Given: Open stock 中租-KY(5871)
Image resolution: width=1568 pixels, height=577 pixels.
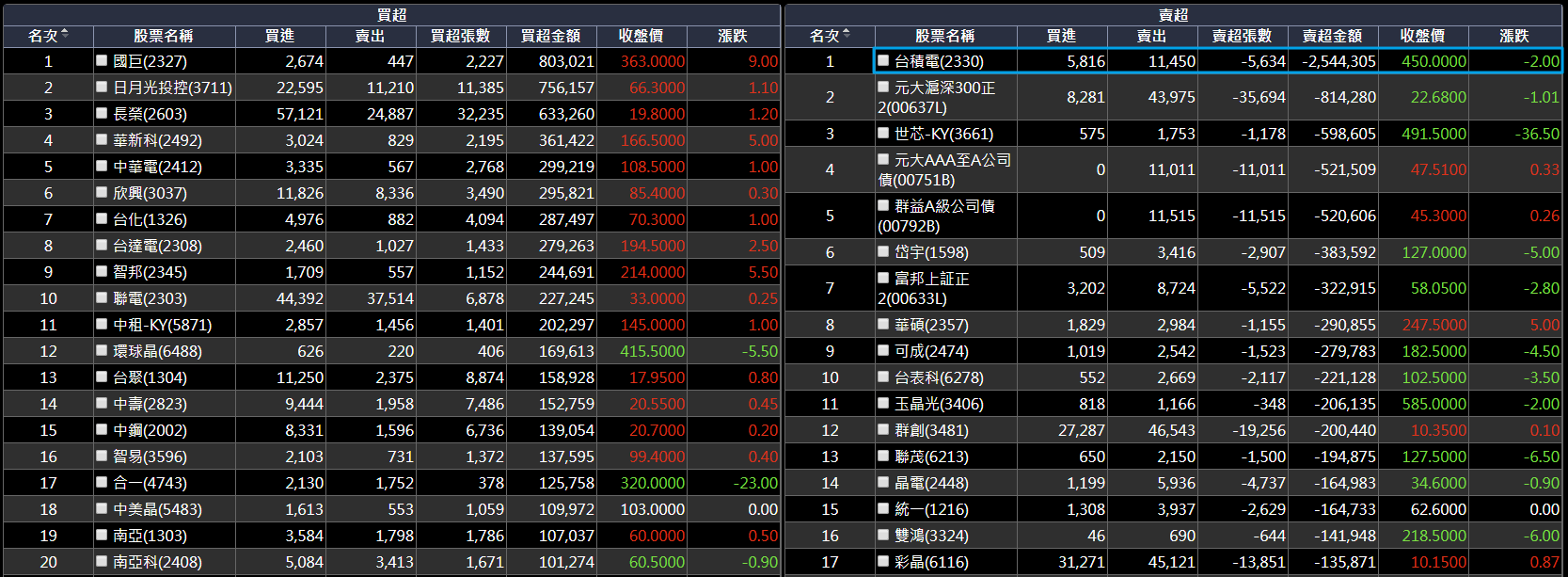Looking at the screenshot, I should (162, 325).
